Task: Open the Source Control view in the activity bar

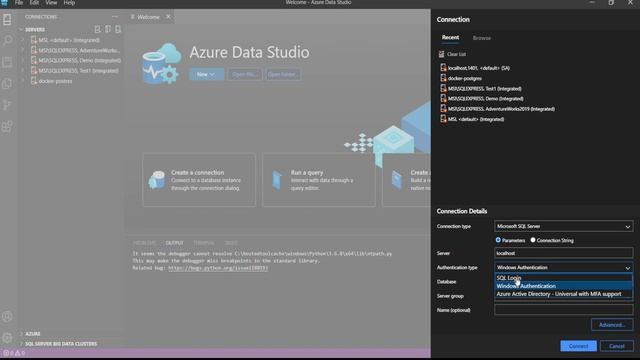Action: 7,105
